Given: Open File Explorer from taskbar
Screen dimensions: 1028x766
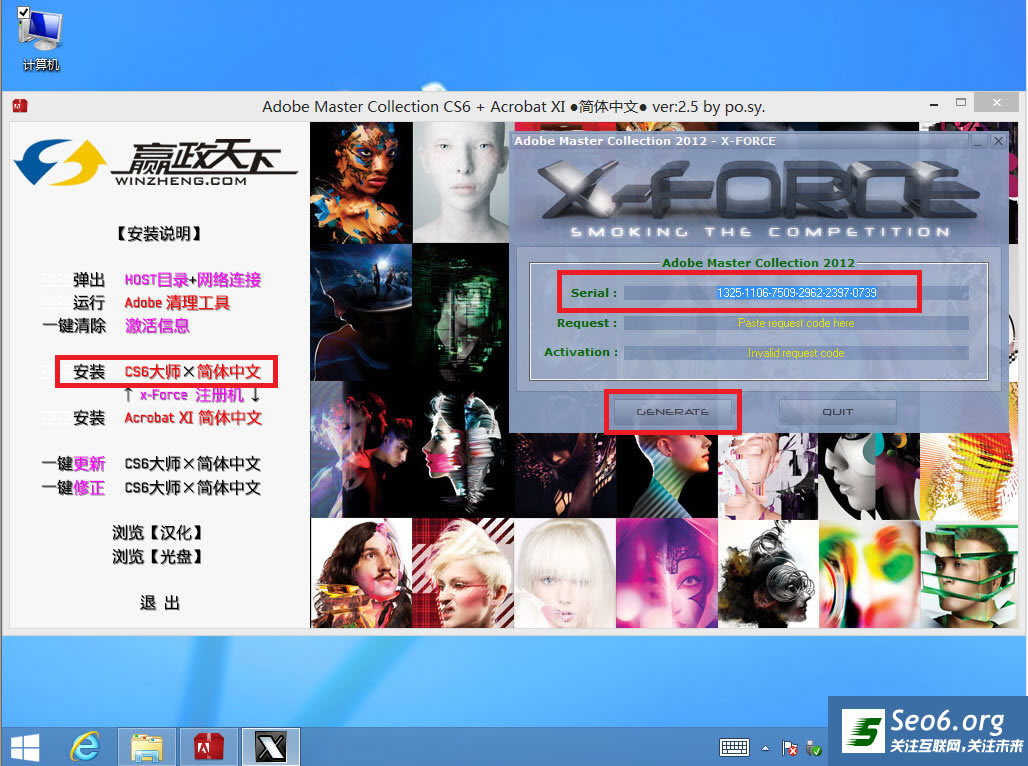Looking at the screenshot, I should pyautogui.click(x=147, y=747).
